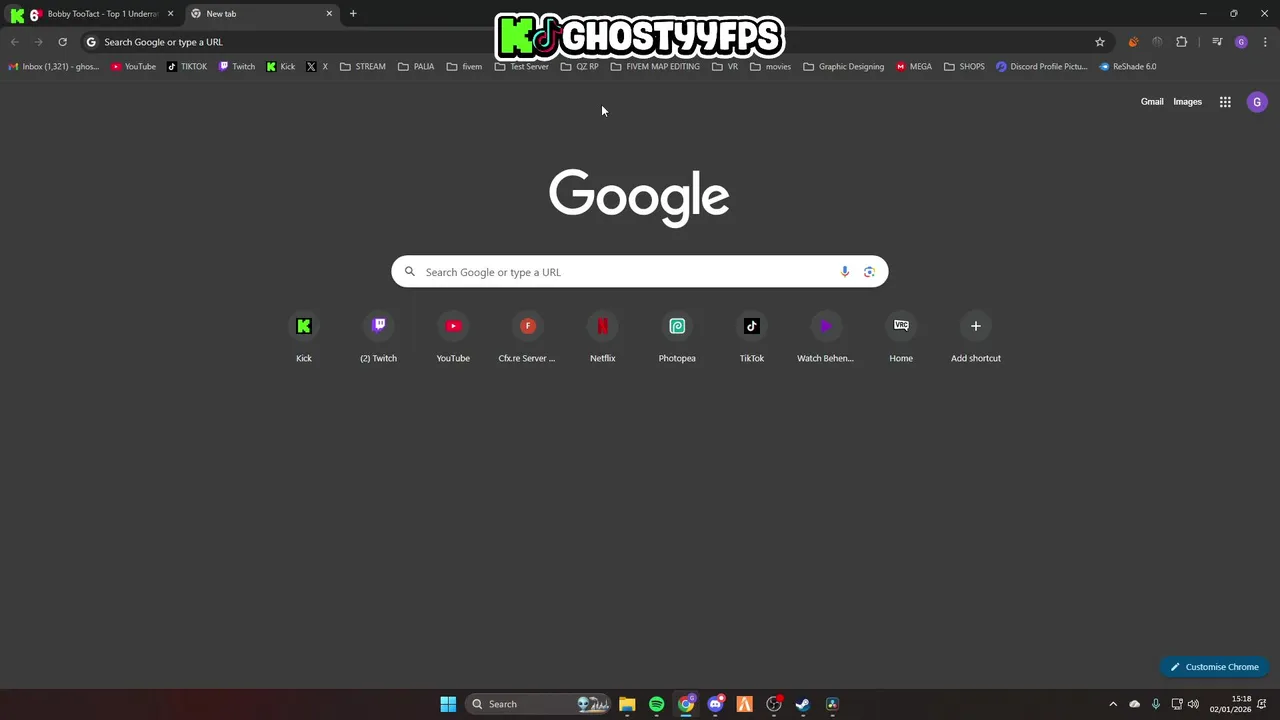Open the volume control in system tray

point(1193,704)
